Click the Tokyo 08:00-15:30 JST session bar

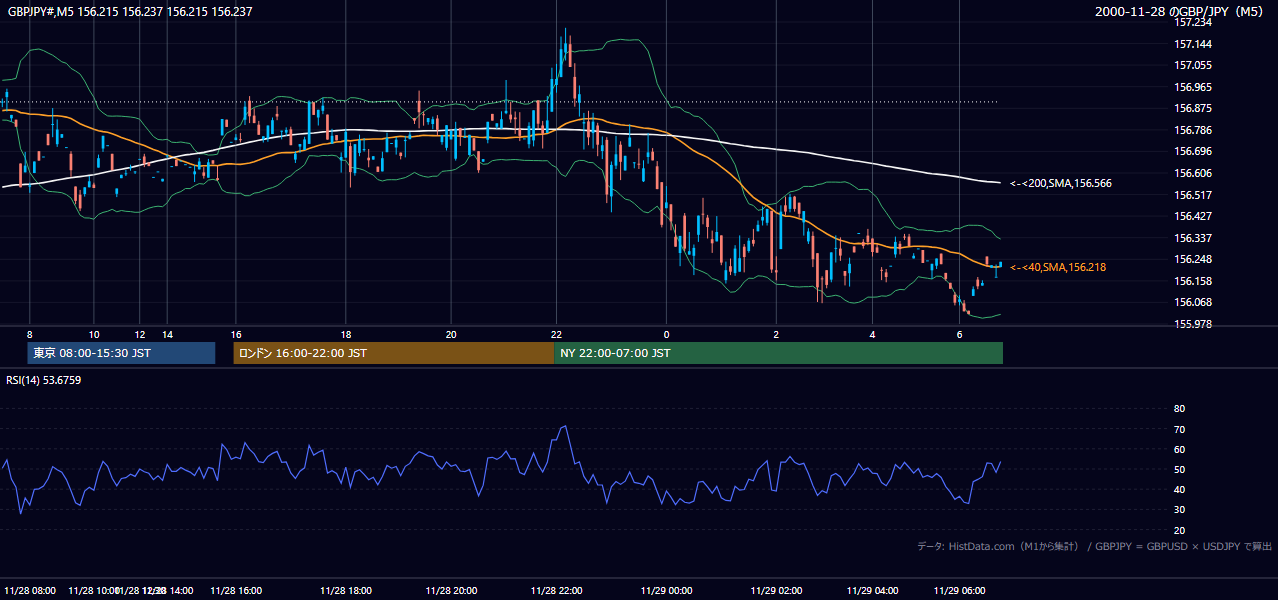pyautogui.click(x=121, y=353)
